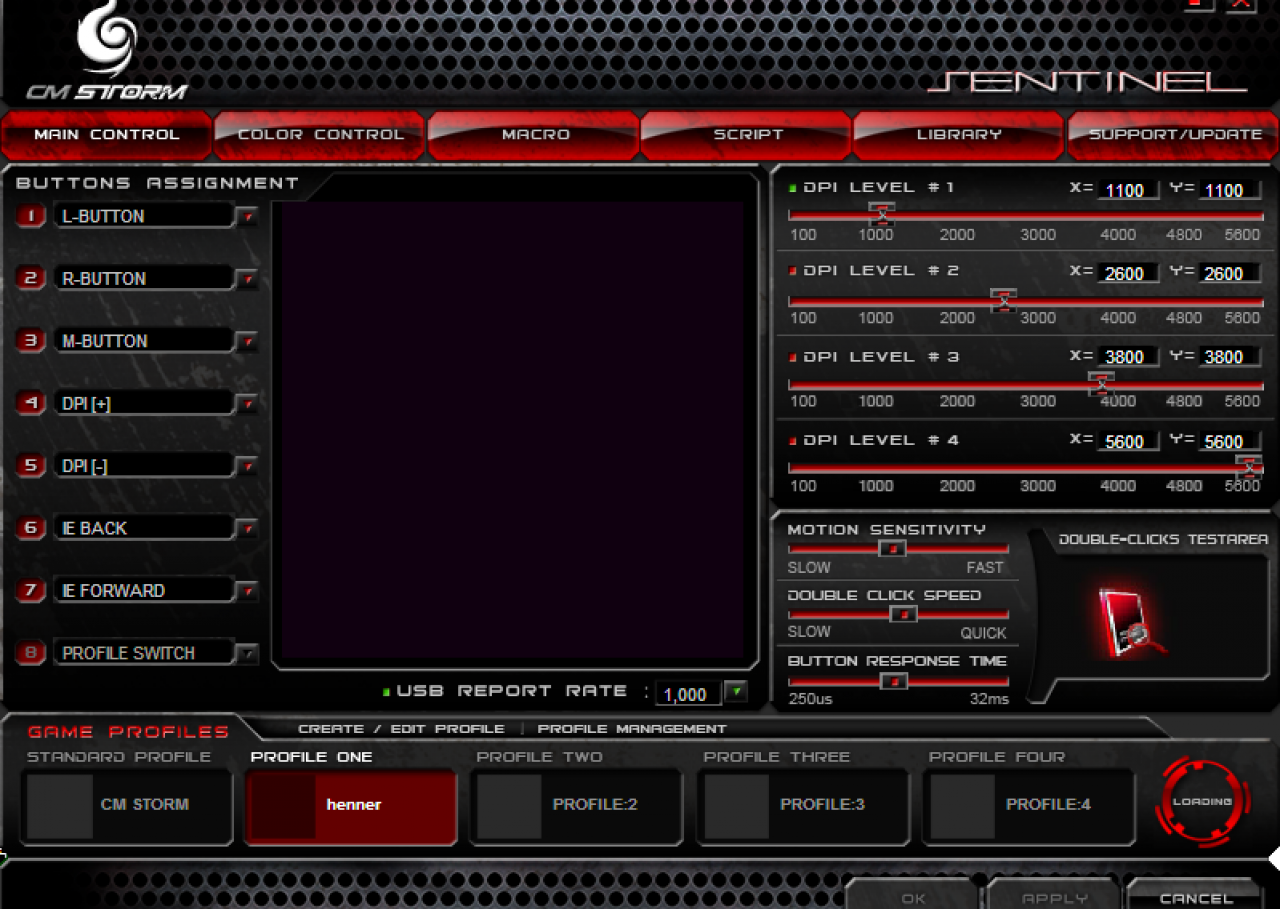The width and height of the screenshot is (1280, 909).
Task: Click the DPI Level #4 slider handle
Action: pyautogui.click(x=1248, y=466)
